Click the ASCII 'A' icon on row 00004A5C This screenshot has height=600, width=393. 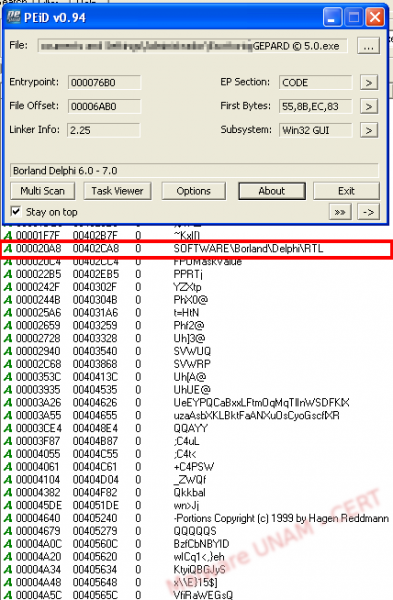(8, 595)
